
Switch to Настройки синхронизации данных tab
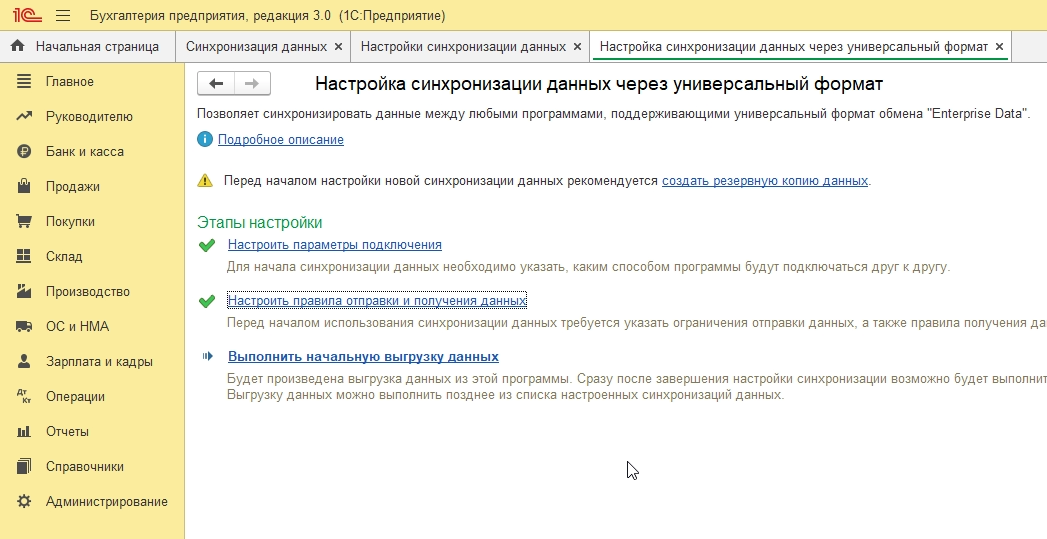(463, 47)
